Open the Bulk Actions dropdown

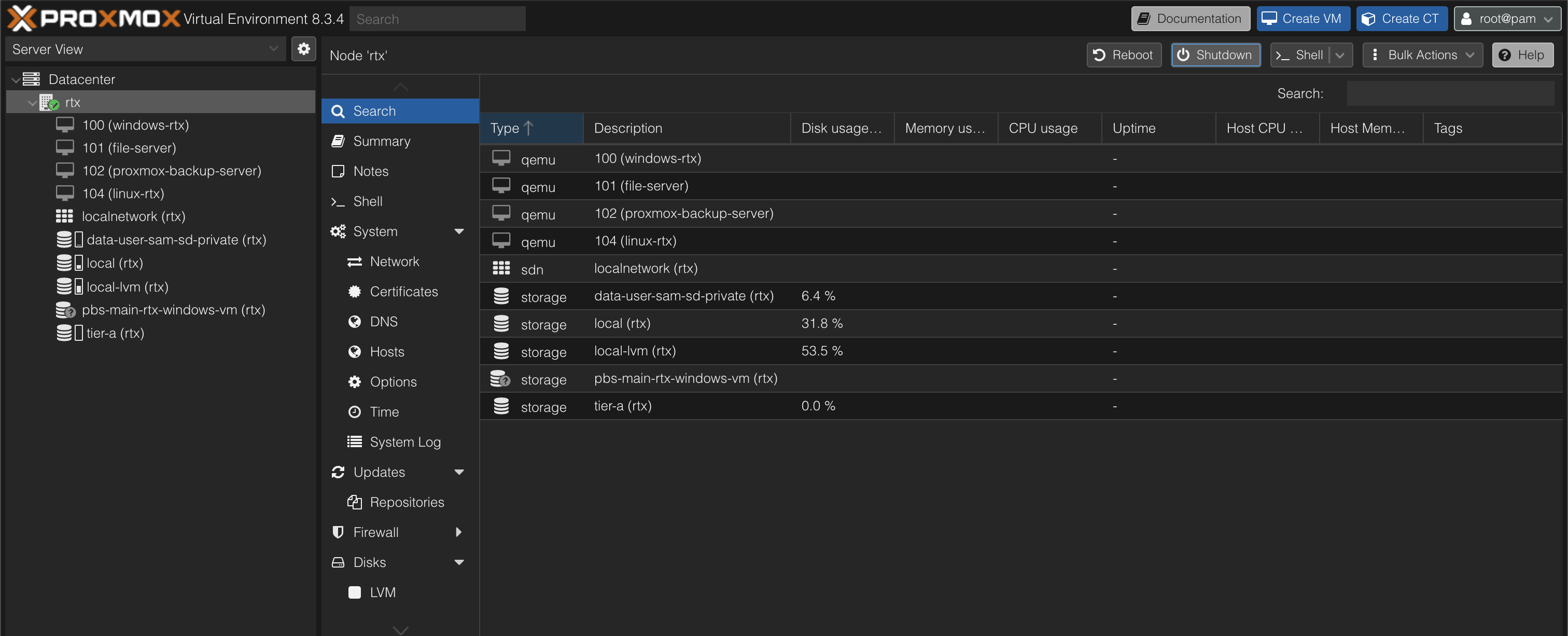tap(1422, 55)
